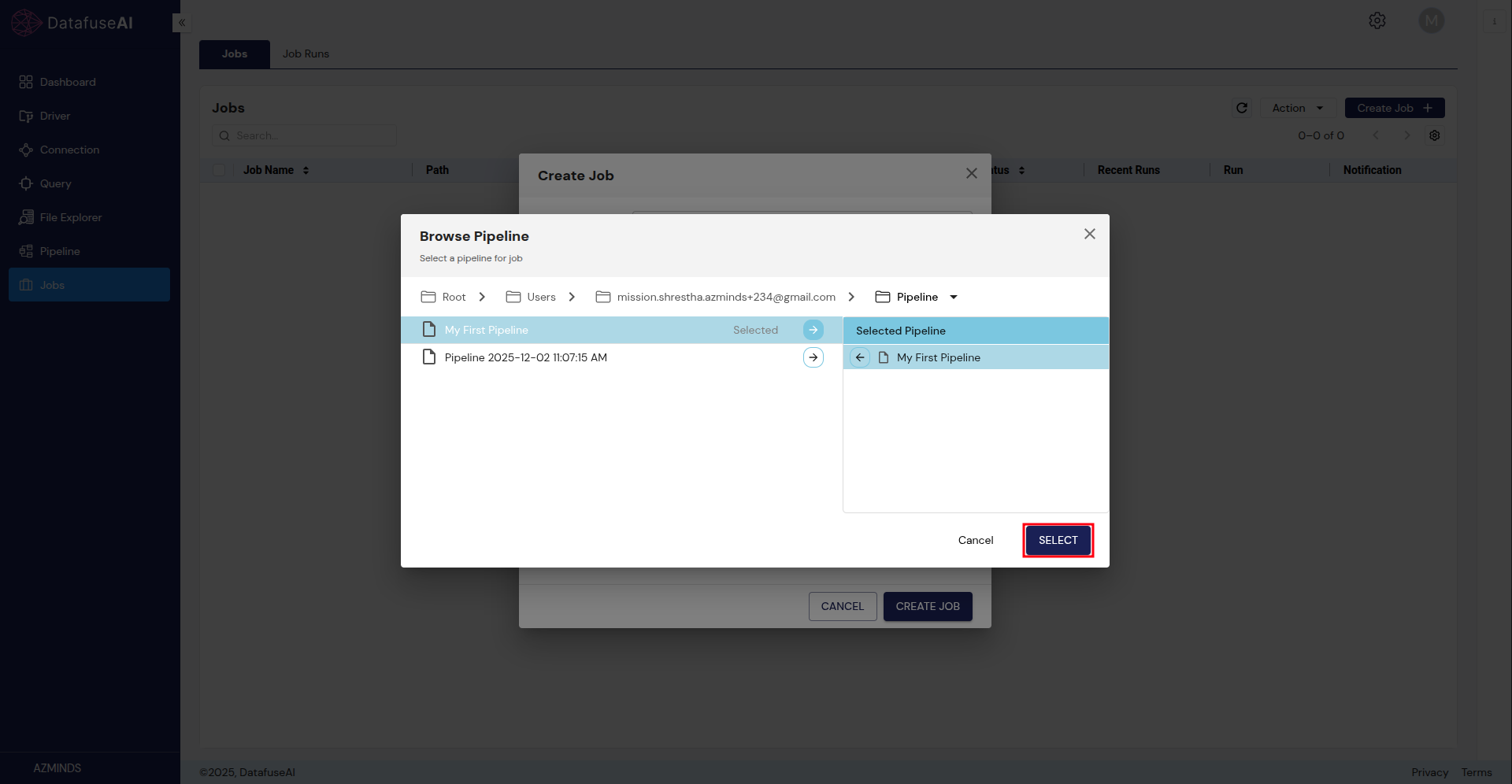Open File Explorer from the sidebar

click(71, 217)
